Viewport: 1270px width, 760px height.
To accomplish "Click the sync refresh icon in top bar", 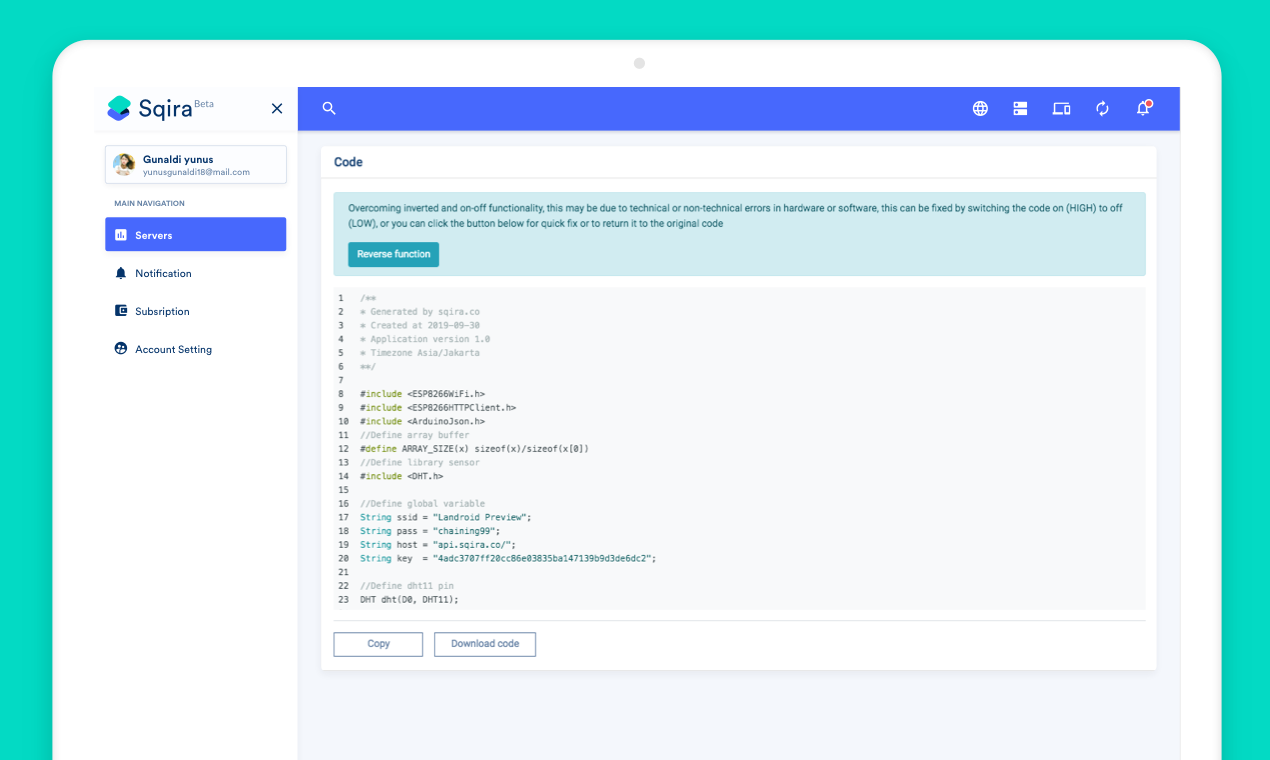I will pyautogui.click(x=1102, y=108).
